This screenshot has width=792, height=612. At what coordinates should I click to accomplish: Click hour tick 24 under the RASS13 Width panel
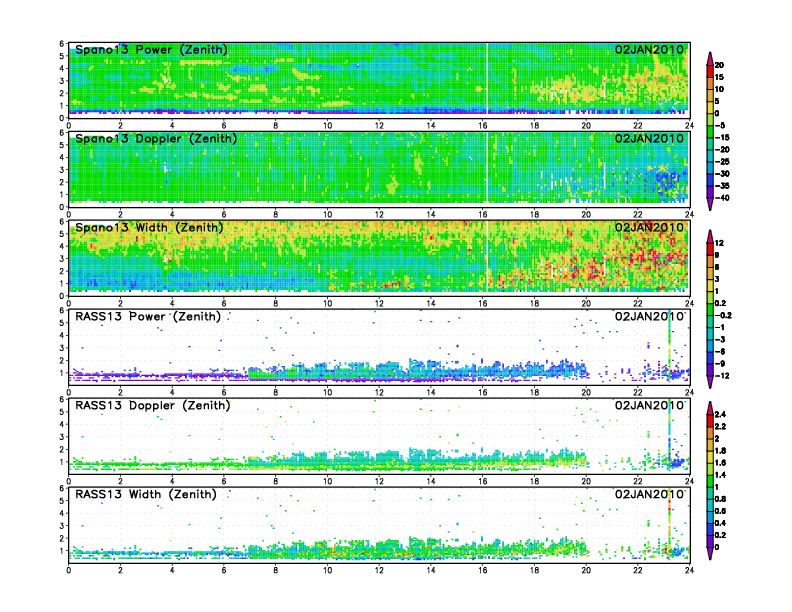[x=689, y=570]
